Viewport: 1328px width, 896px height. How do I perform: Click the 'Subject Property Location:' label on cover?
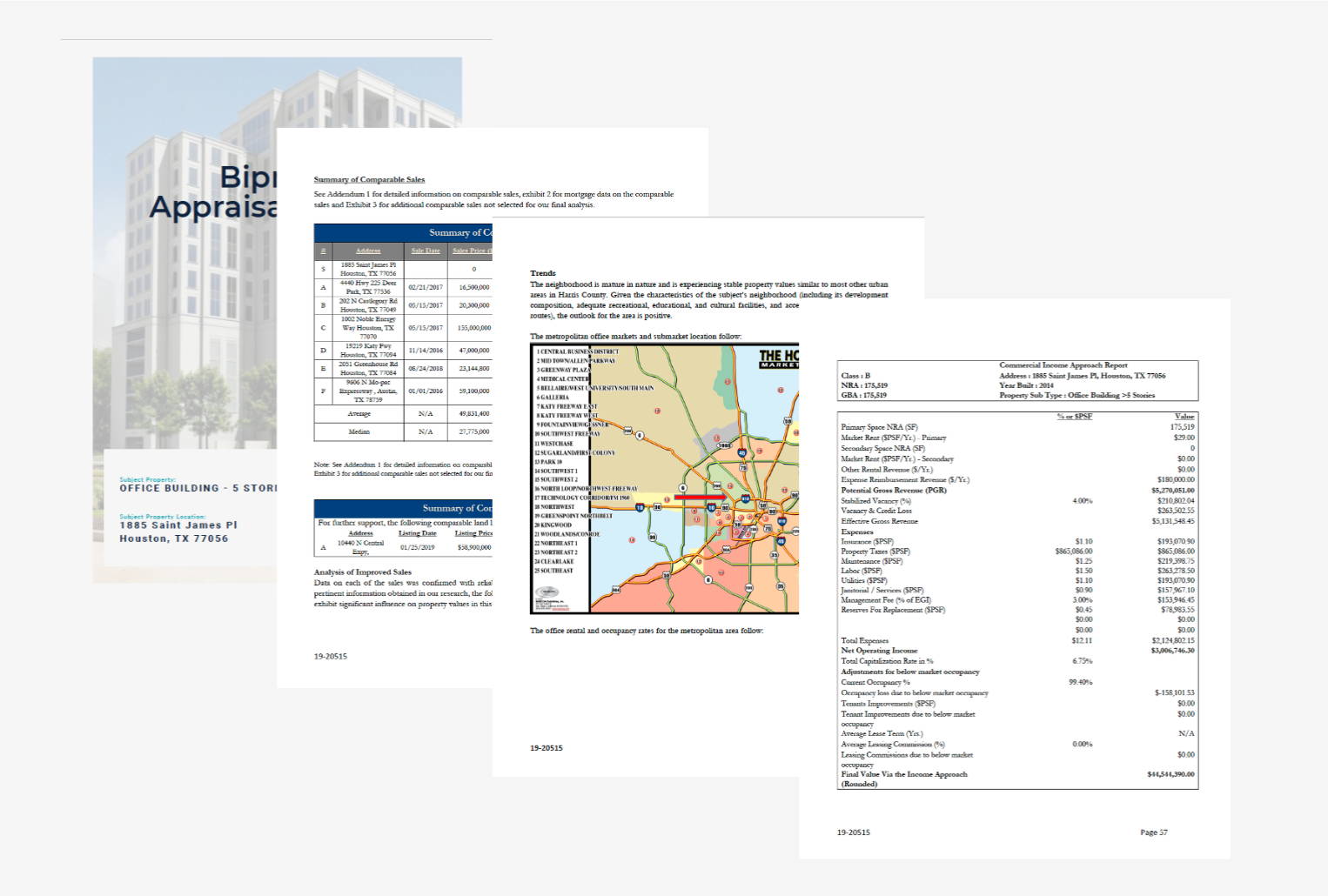(x=163, y=516)
